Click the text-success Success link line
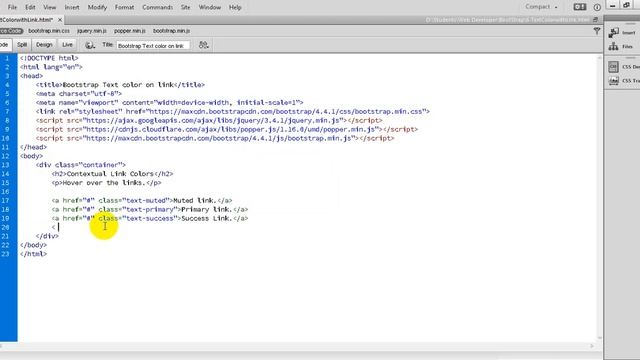 (x=150, y=218)
